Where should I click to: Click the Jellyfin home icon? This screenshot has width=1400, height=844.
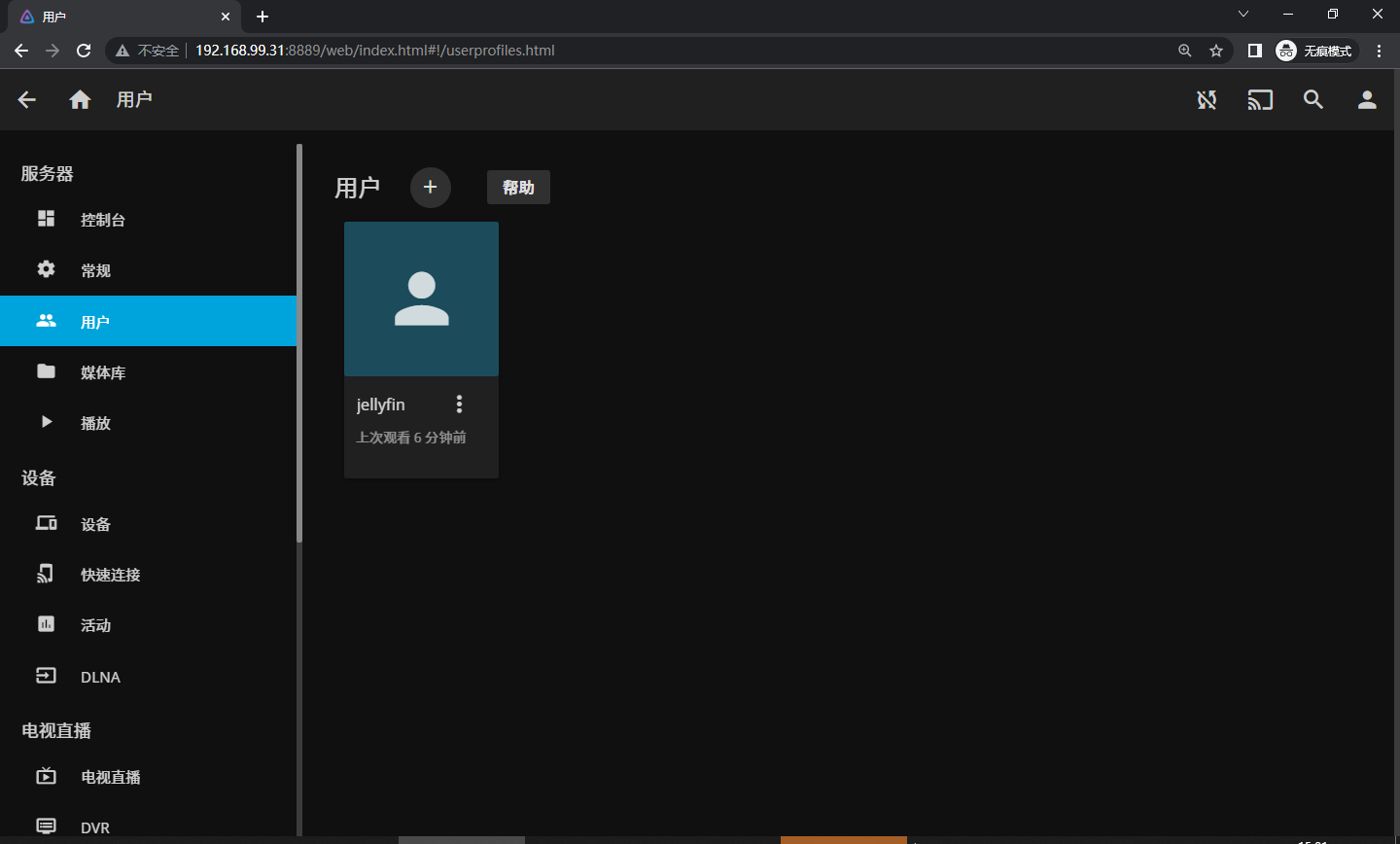[x=80, y=99]
